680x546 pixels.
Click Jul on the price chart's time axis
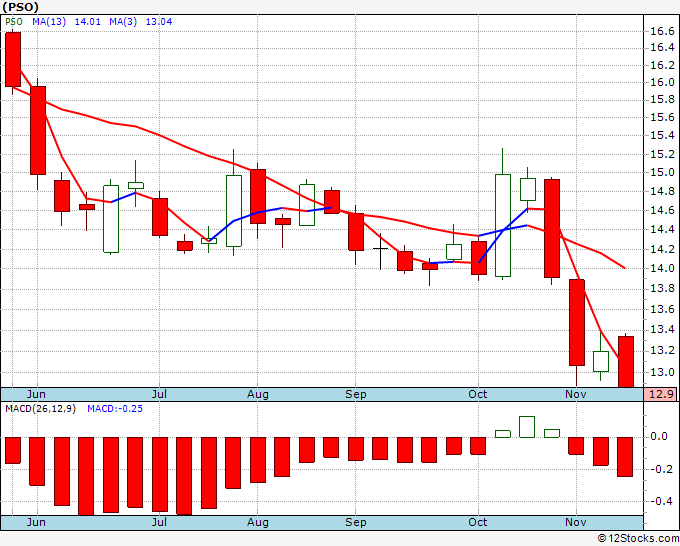tap(159, 394)
